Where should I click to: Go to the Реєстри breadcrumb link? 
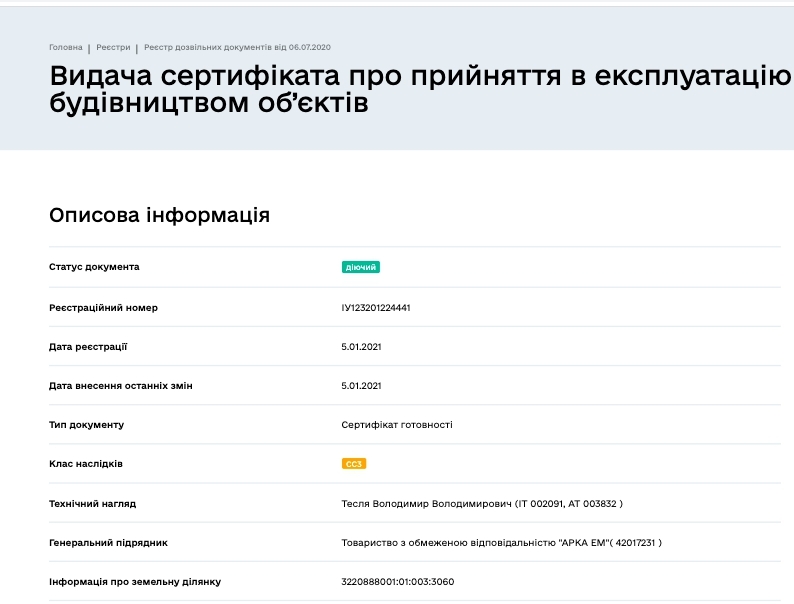click(x=113, y=47)
